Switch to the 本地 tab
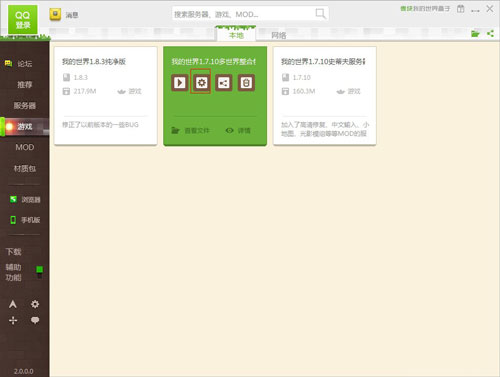This screenshot has height=377, width=500. click(236, 35)
